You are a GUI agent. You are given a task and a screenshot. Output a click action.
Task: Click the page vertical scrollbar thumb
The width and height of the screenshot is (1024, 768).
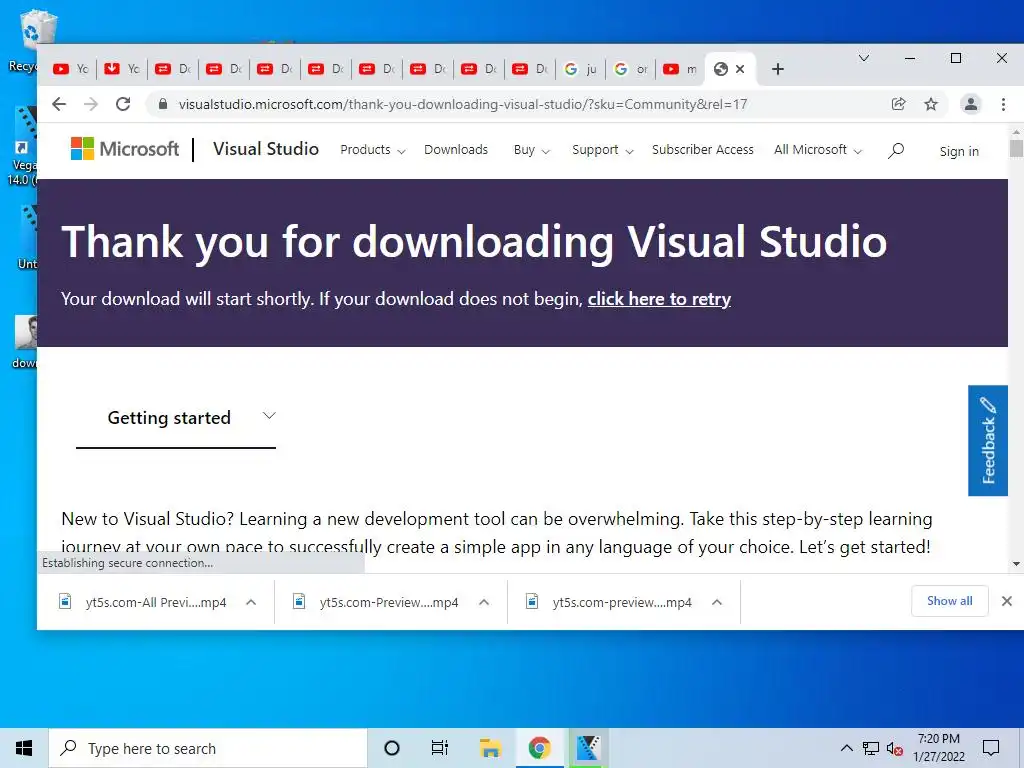(1016, 147)
